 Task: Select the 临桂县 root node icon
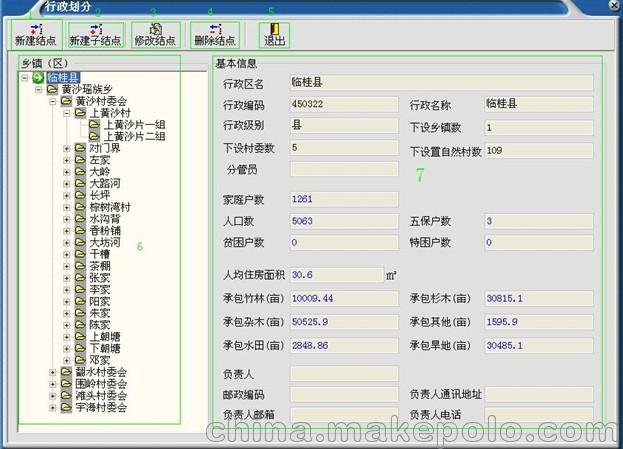point(38,77)
